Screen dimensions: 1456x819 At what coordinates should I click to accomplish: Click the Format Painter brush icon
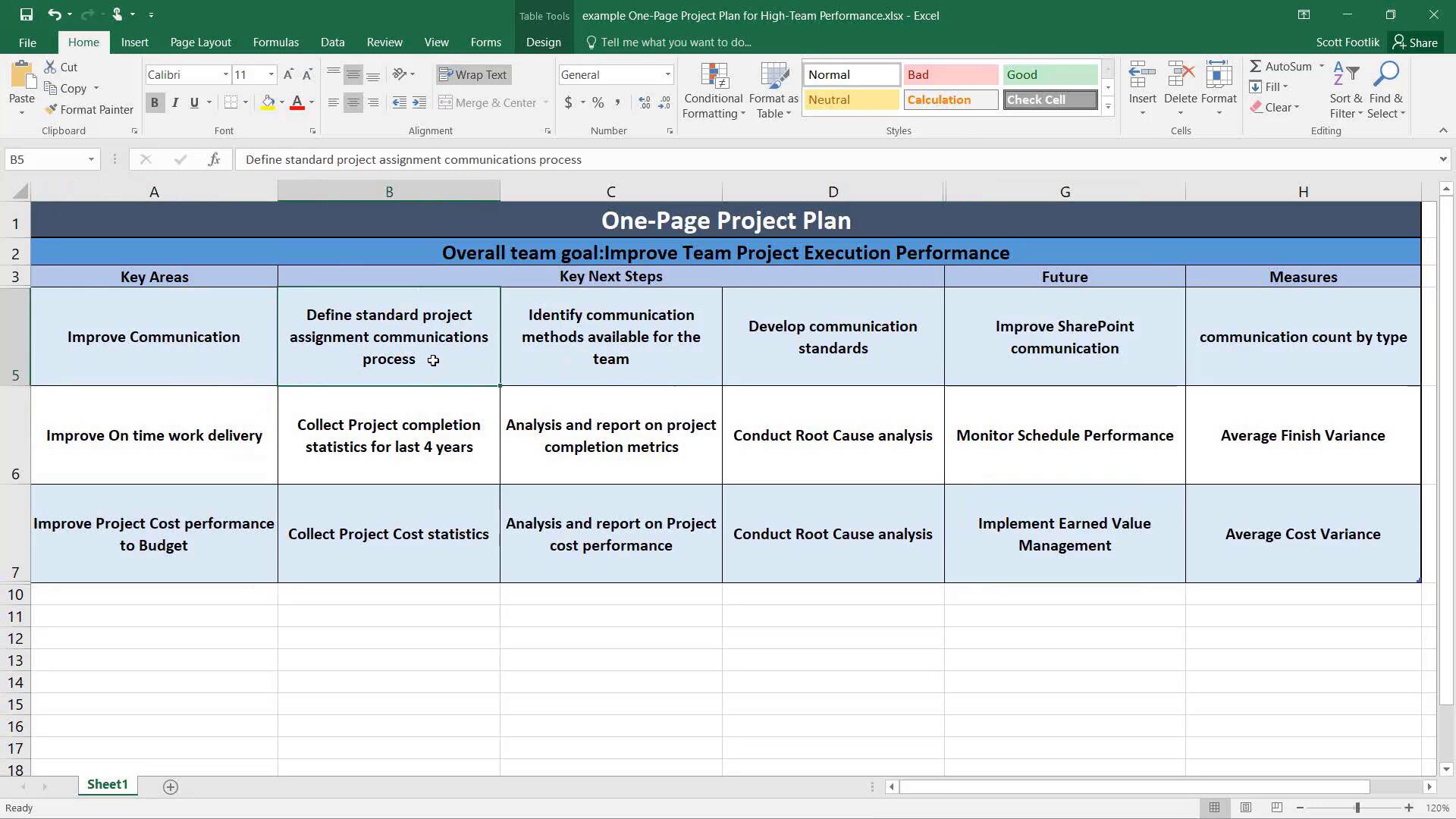click(x=52, y=110)
